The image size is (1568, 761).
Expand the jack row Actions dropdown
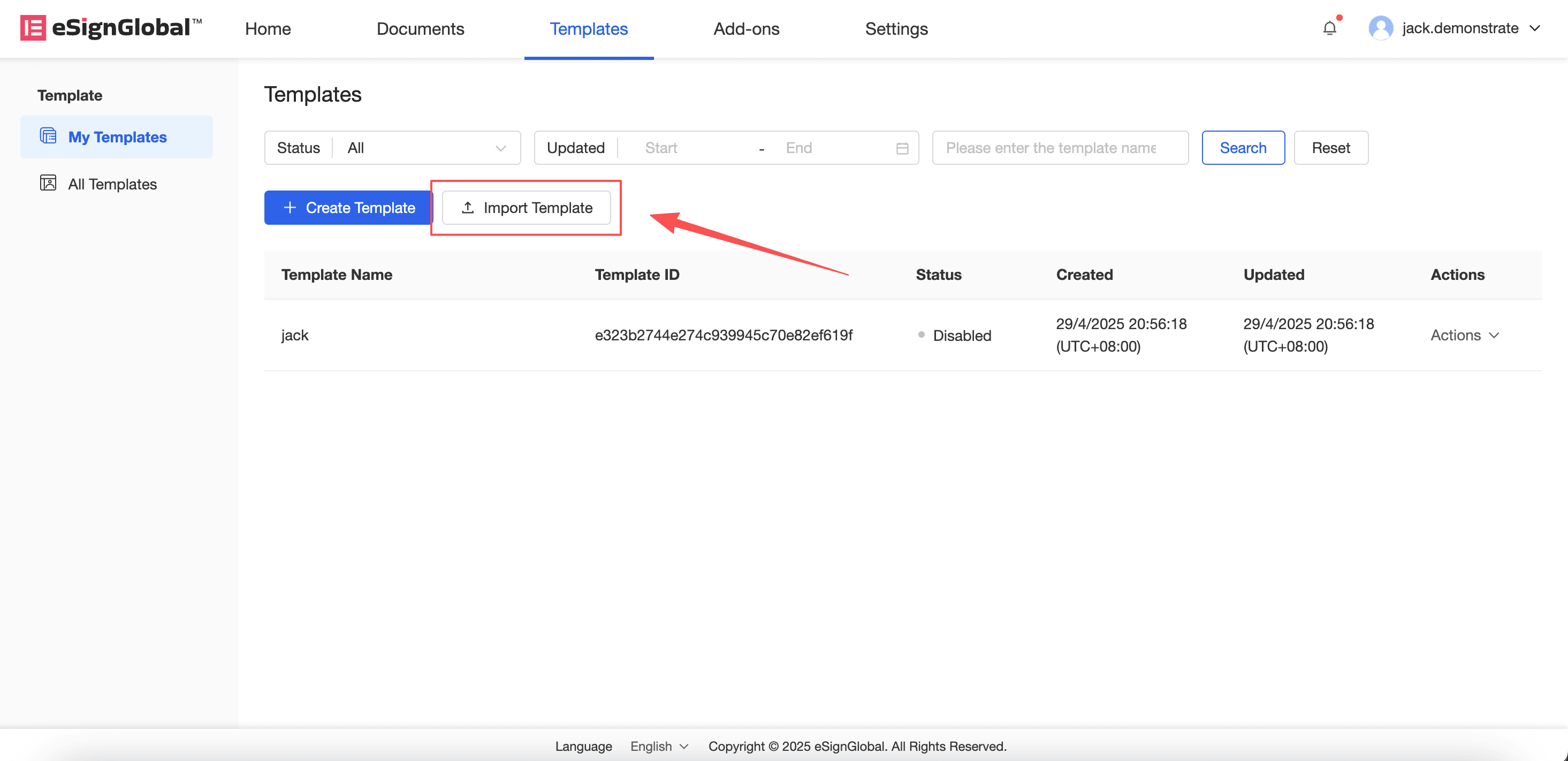point(1465,335)
